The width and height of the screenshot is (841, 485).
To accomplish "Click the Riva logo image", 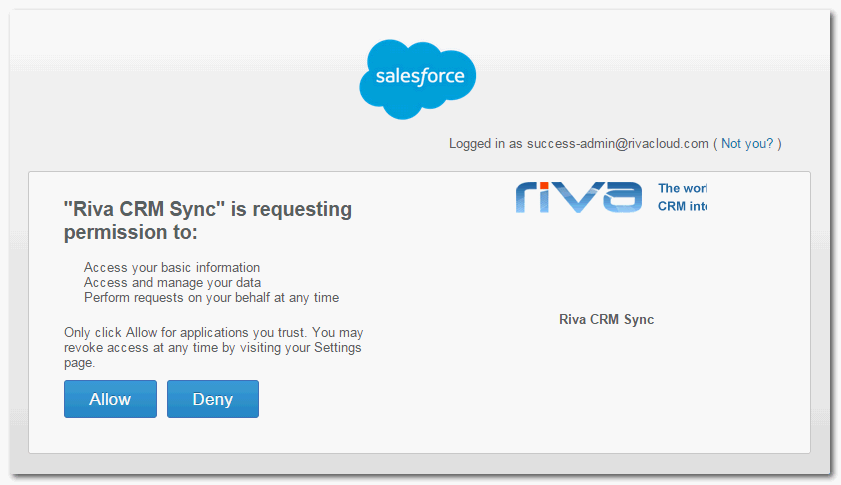I will coord(578,197).
